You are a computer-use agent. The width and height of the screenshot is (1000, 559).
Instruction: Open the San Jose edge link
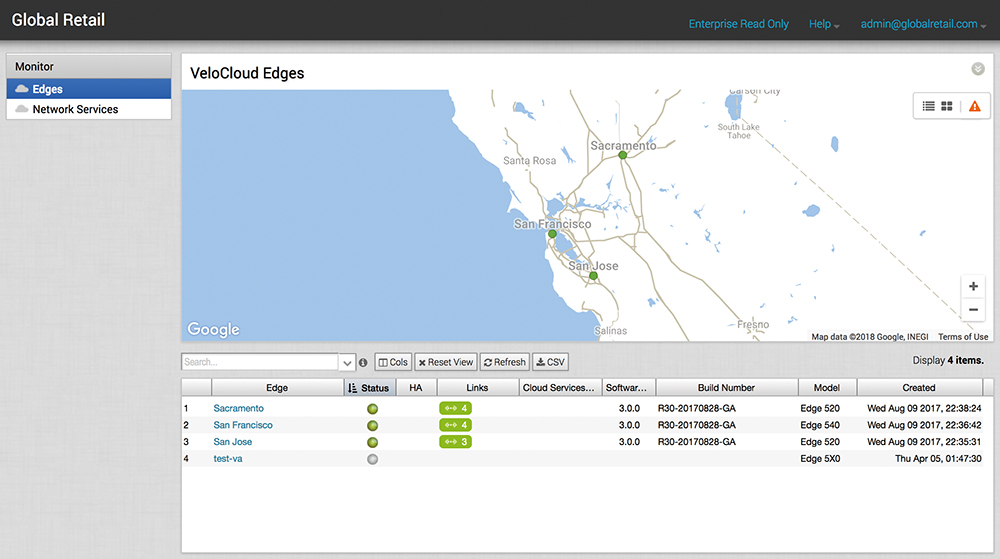[x=233, y=441]
